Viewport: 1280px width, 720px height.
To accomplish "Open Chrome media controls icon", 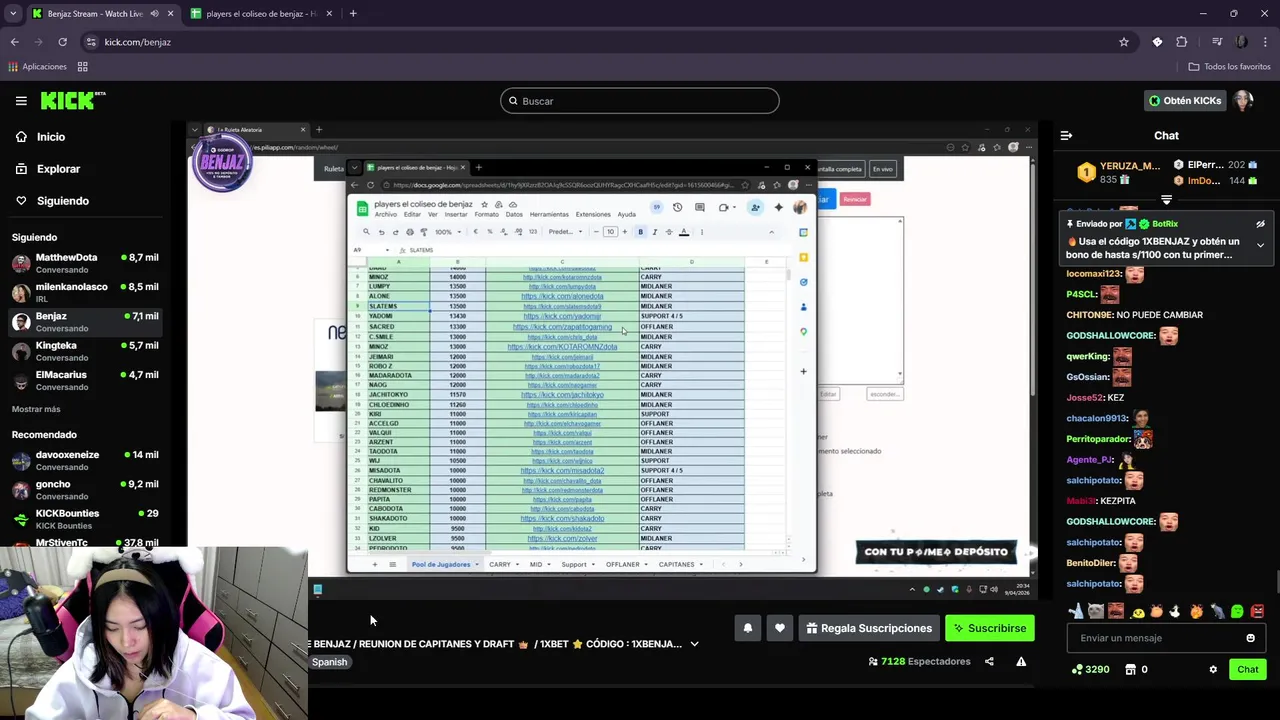I will click(1217, 42).
